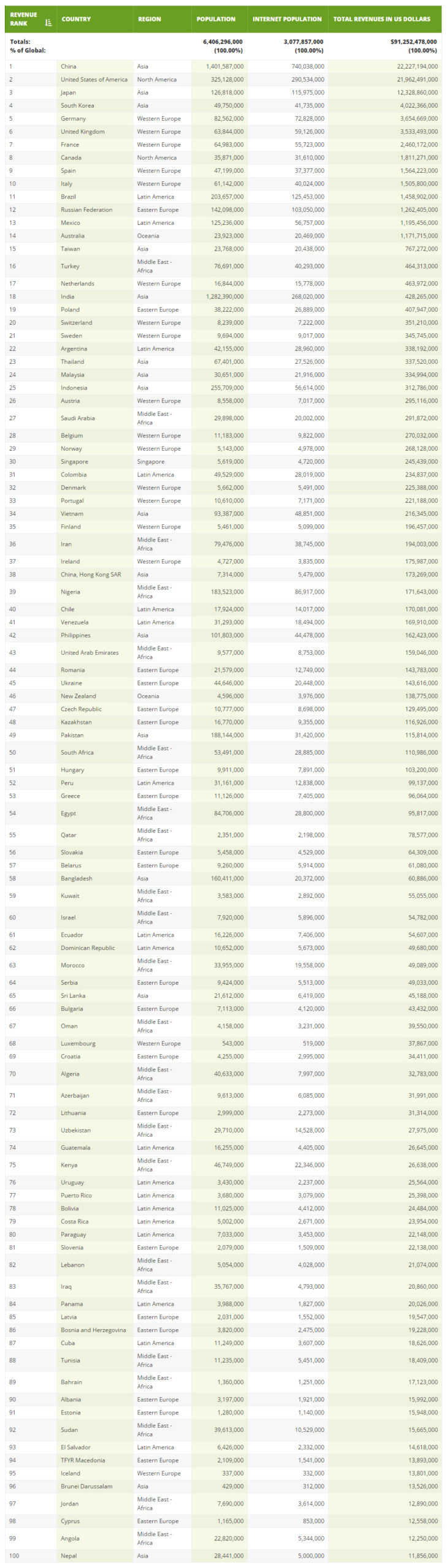Click the sort icon beside Revenue Rank
Screen dimensions: 447x1568
coord(48,23)
